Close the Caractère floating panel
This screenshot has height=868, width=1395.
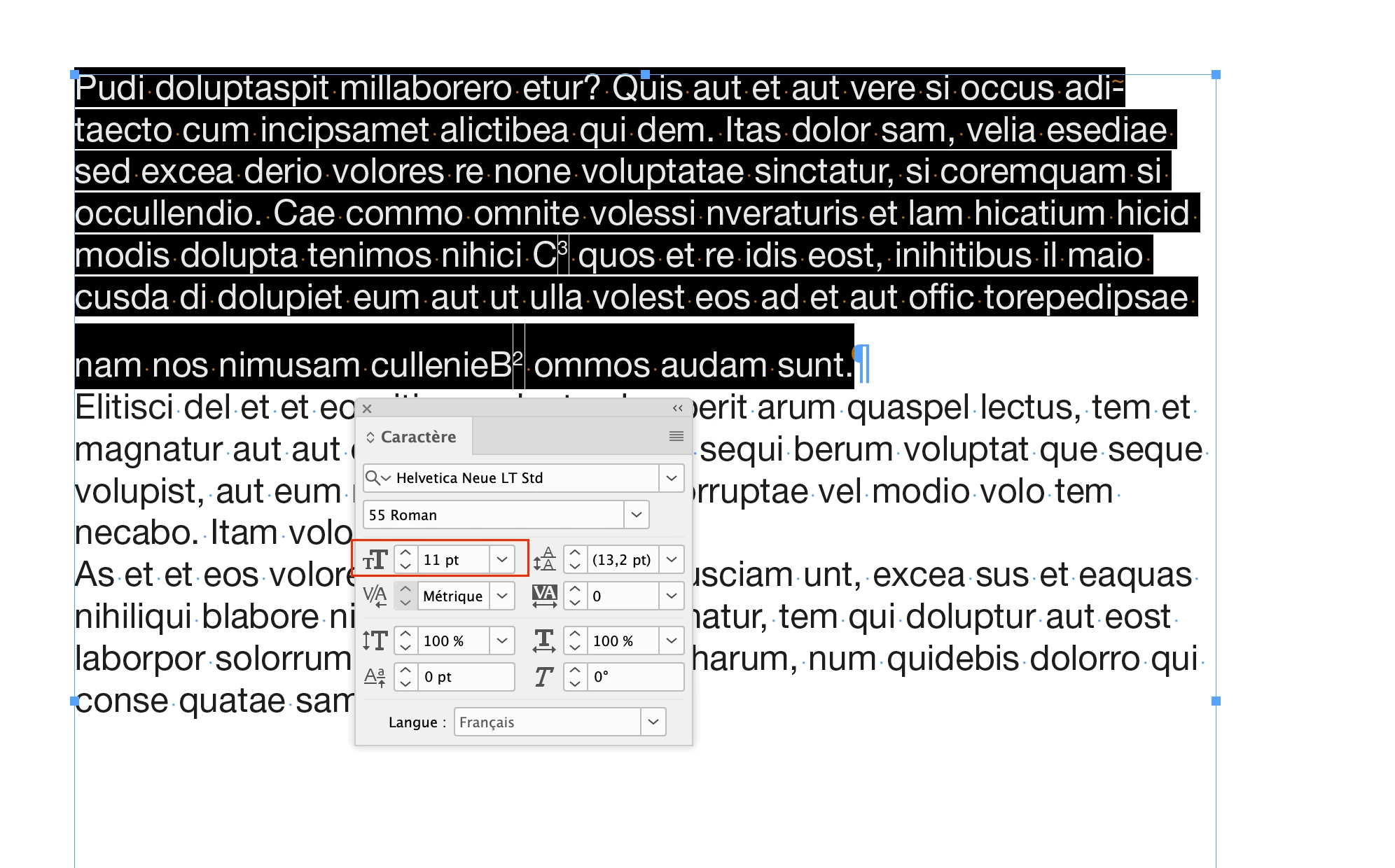[x=367, y=408]
